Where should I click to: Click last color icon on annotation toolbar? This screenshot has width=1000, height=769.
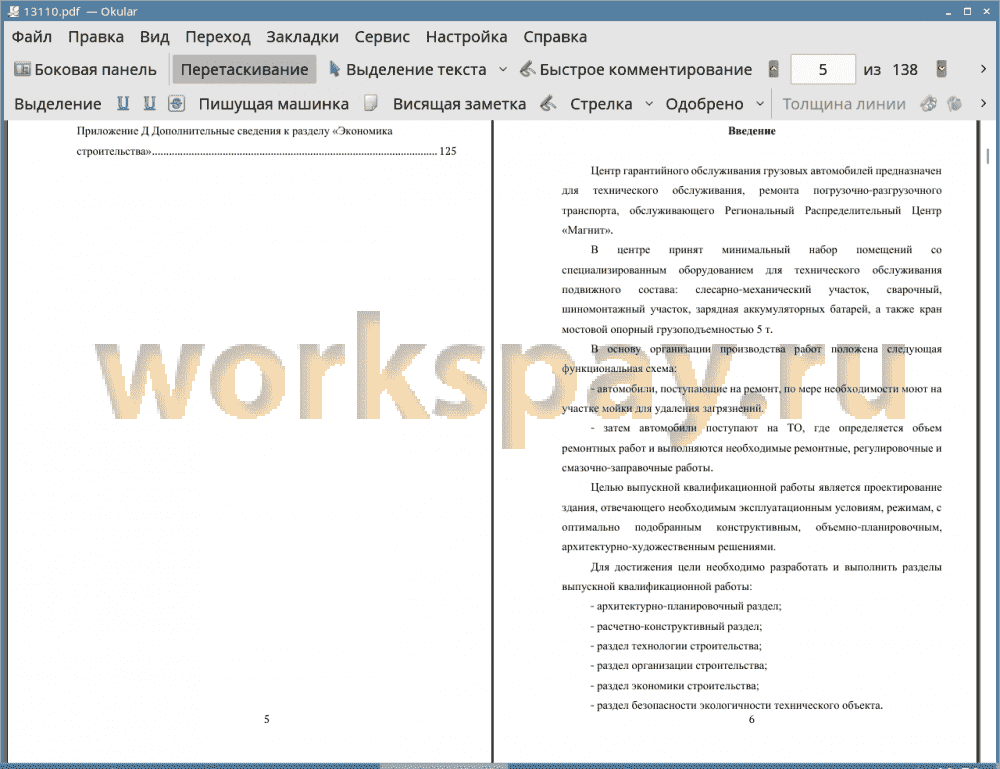(955, 103)
